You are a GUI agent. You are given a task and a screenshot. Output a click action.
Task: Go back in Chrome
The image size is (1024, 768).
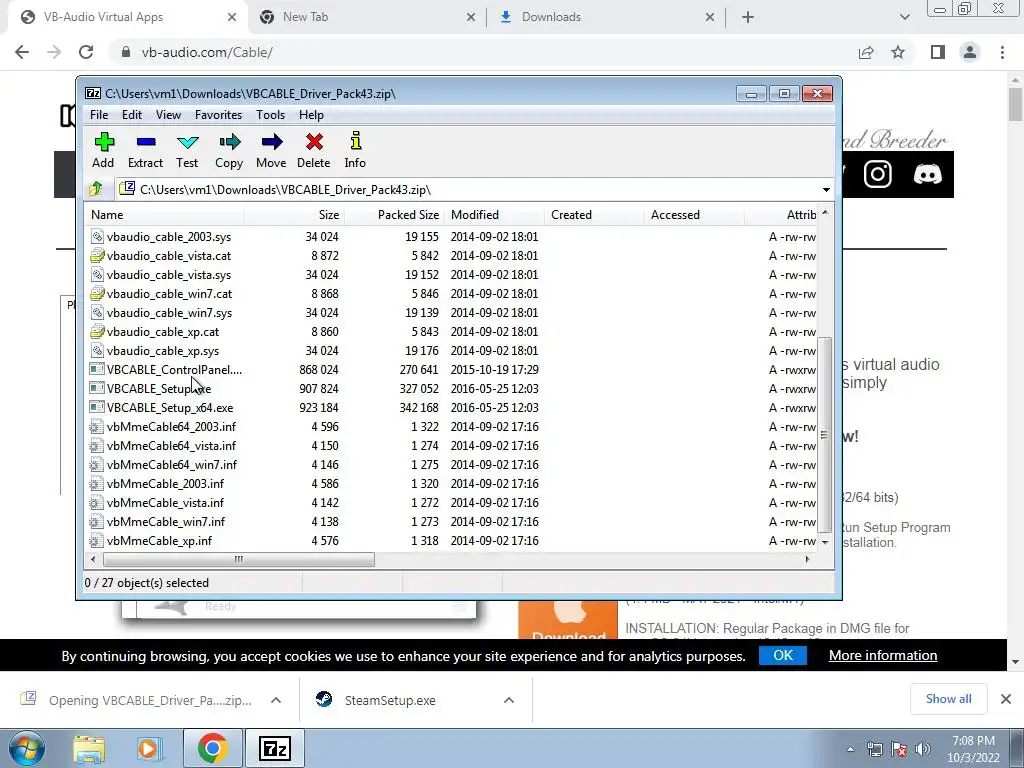pos(22,52)
